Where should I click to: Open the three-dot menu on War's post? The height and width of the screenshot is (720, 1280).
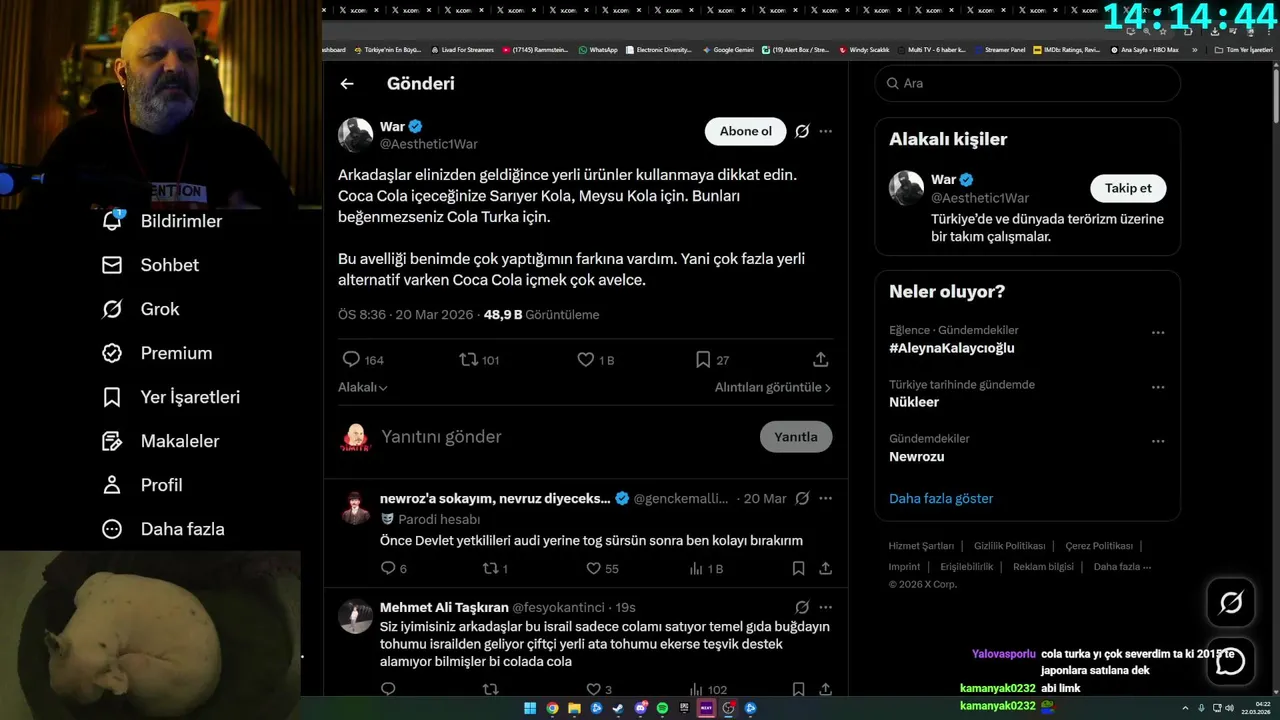point(825,131)
